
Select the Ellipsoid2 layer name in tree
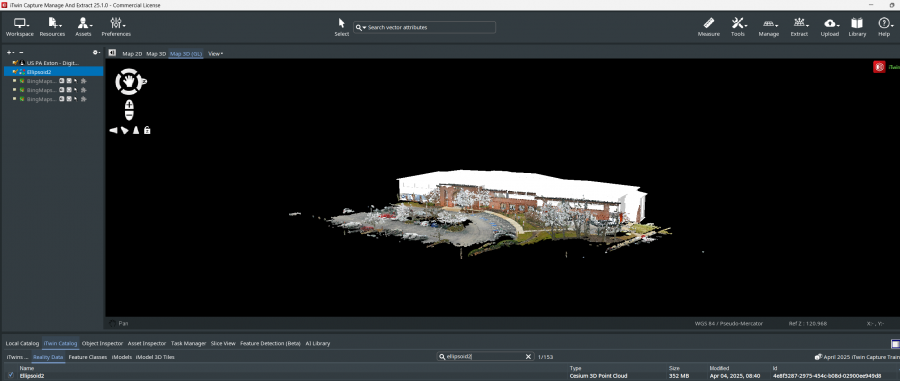pyautogui.click(x=39, y=72)
